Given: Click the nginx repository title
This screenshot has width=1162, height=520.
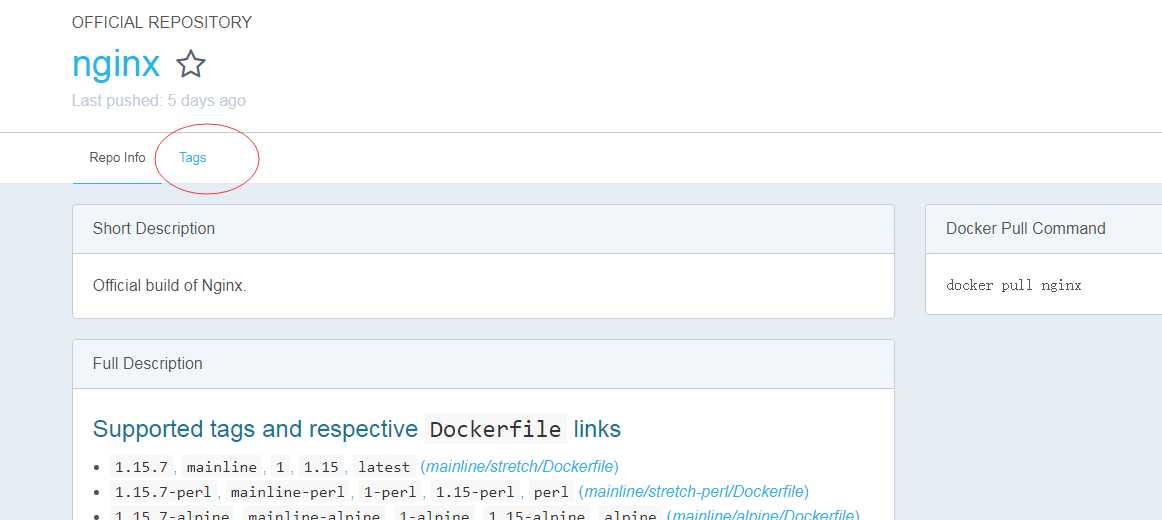Looking at the screenshot, I should pos(116,64).
